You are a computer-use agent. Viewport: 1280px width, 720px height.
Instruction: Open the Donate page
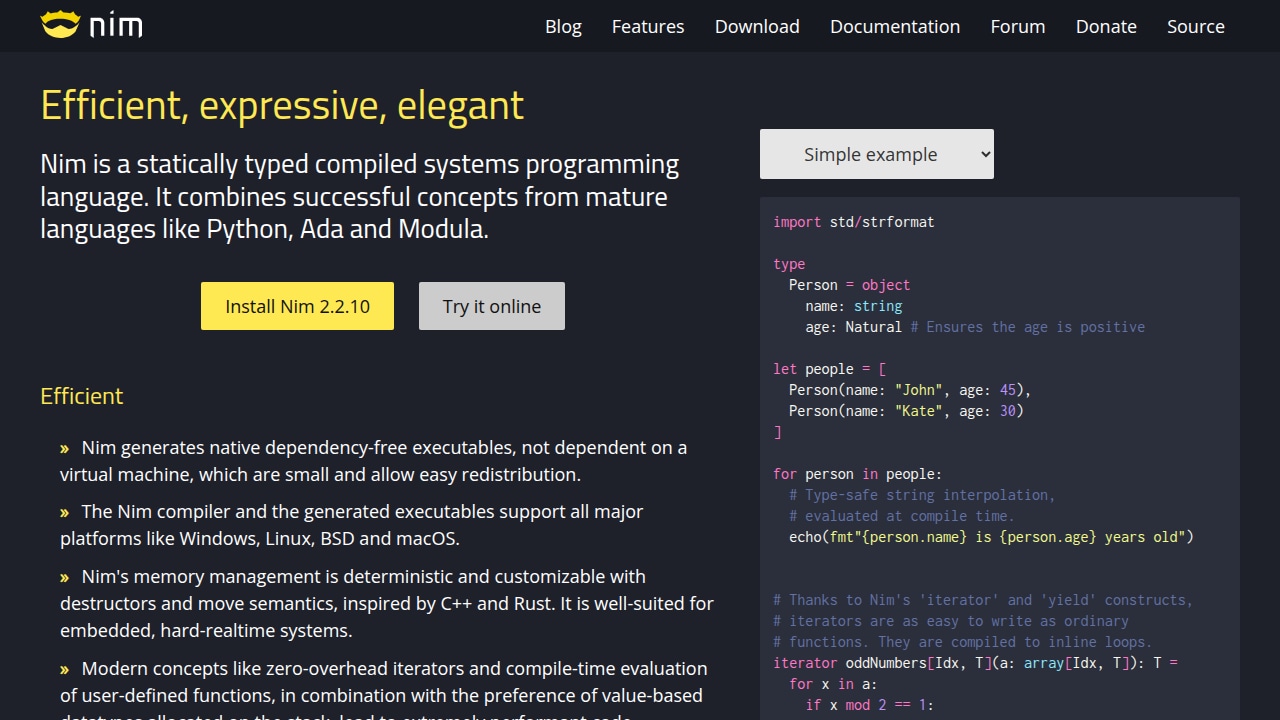point(1106,26)
